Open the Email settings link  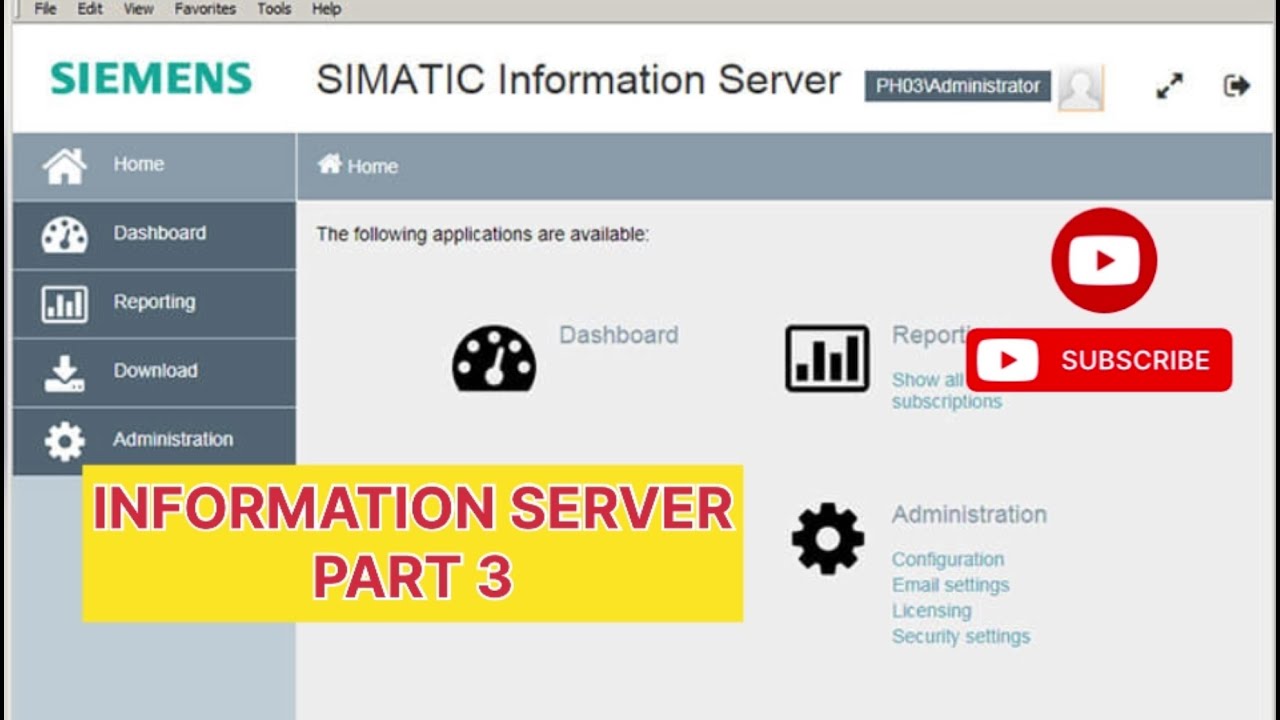click(951, 585)
